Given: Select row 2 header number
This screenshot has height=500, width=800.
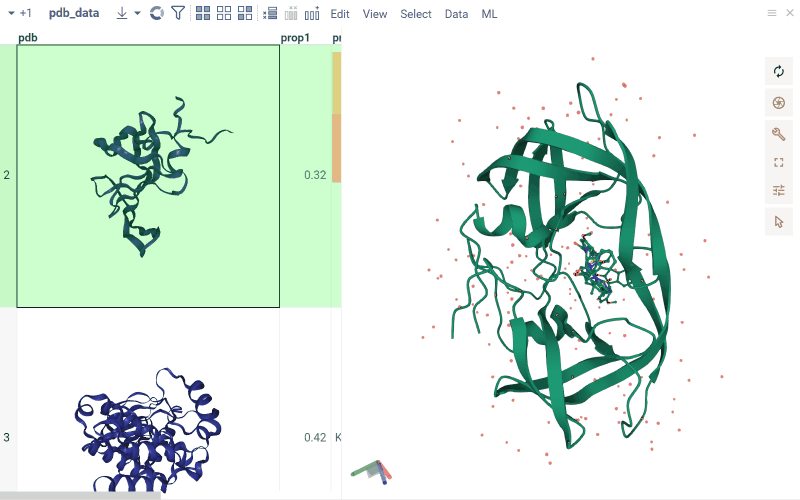Looking at the screenshot, I should click(8, 176).
